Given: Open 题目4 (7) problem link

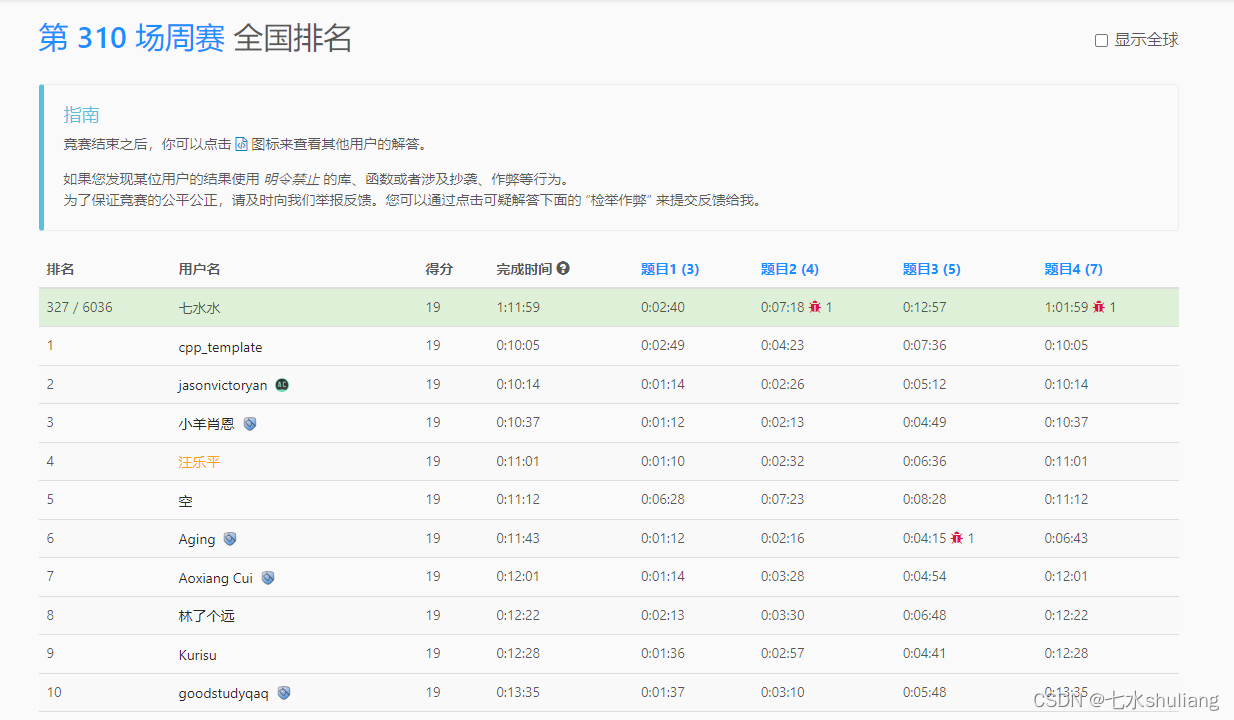Looking at the screenshot, I should tap(1074, 269).
